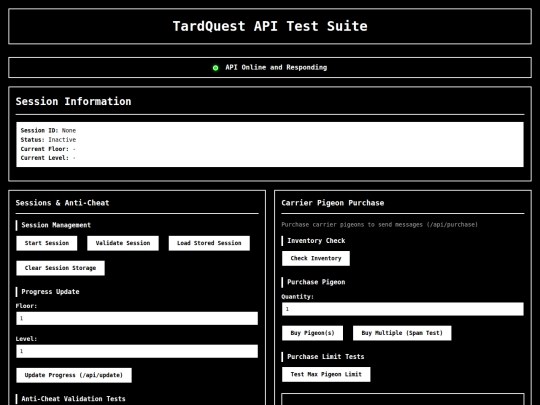Click the green API status indicator
This screenshot has height=405, width=540.
tap(216, 68)
